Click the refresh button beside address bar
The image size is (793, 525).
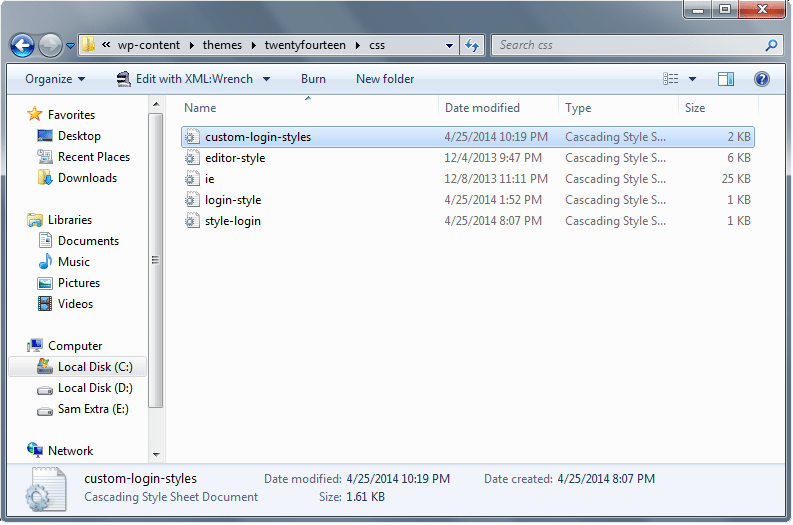(473, 45)
